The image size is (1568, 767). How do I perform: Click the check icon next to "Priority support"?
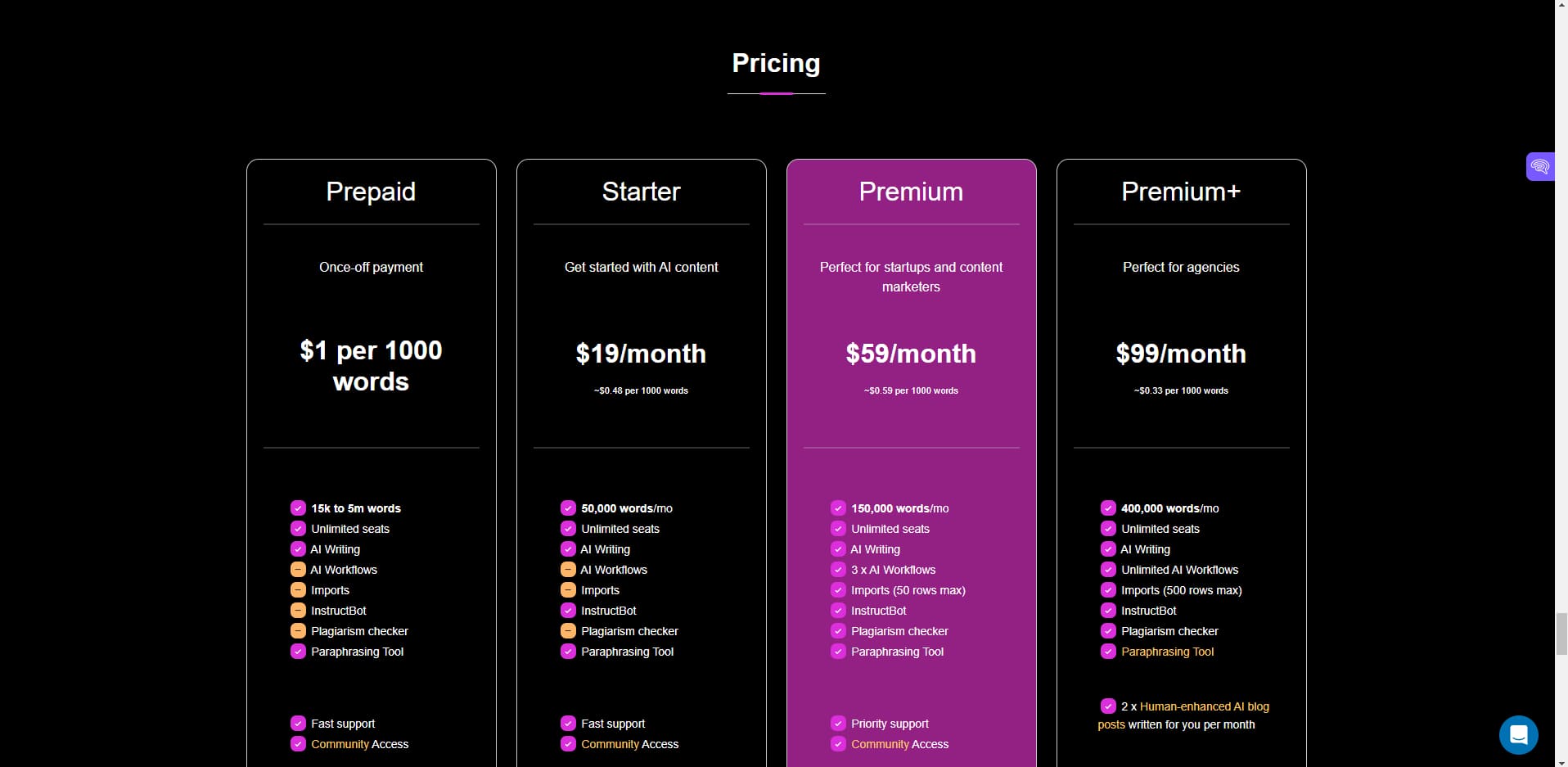pos(838,723)
